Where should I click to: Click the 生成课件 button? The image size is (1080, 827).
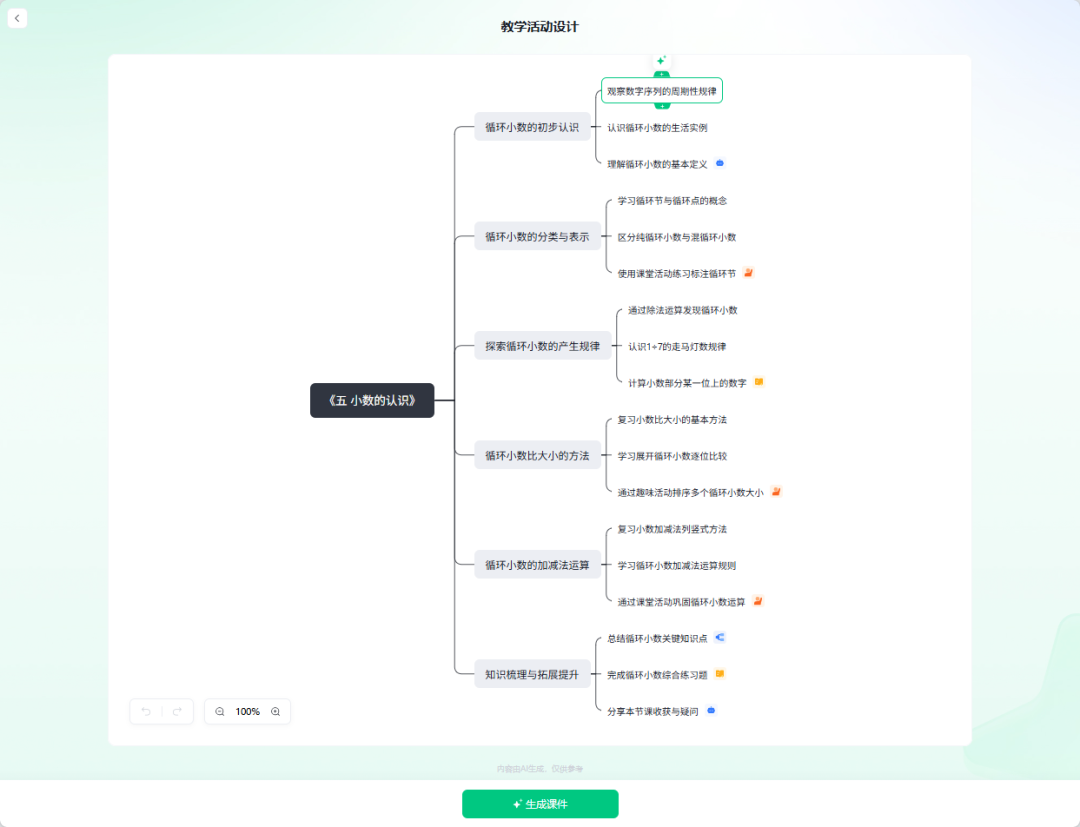[x=540, y=804]
